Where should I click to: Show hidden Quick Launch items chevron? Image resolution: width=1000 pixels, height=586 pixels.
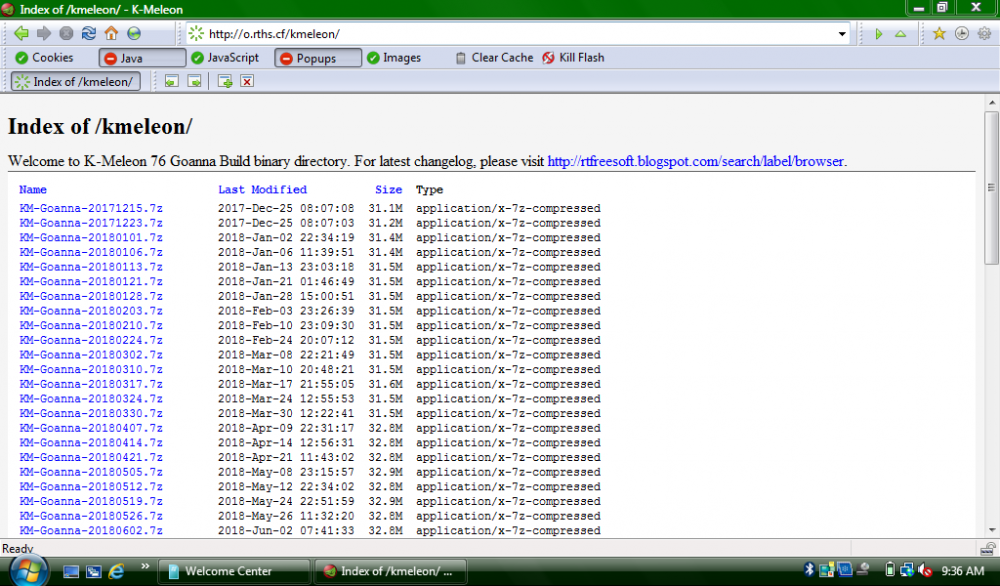click(x=145, y=566)
